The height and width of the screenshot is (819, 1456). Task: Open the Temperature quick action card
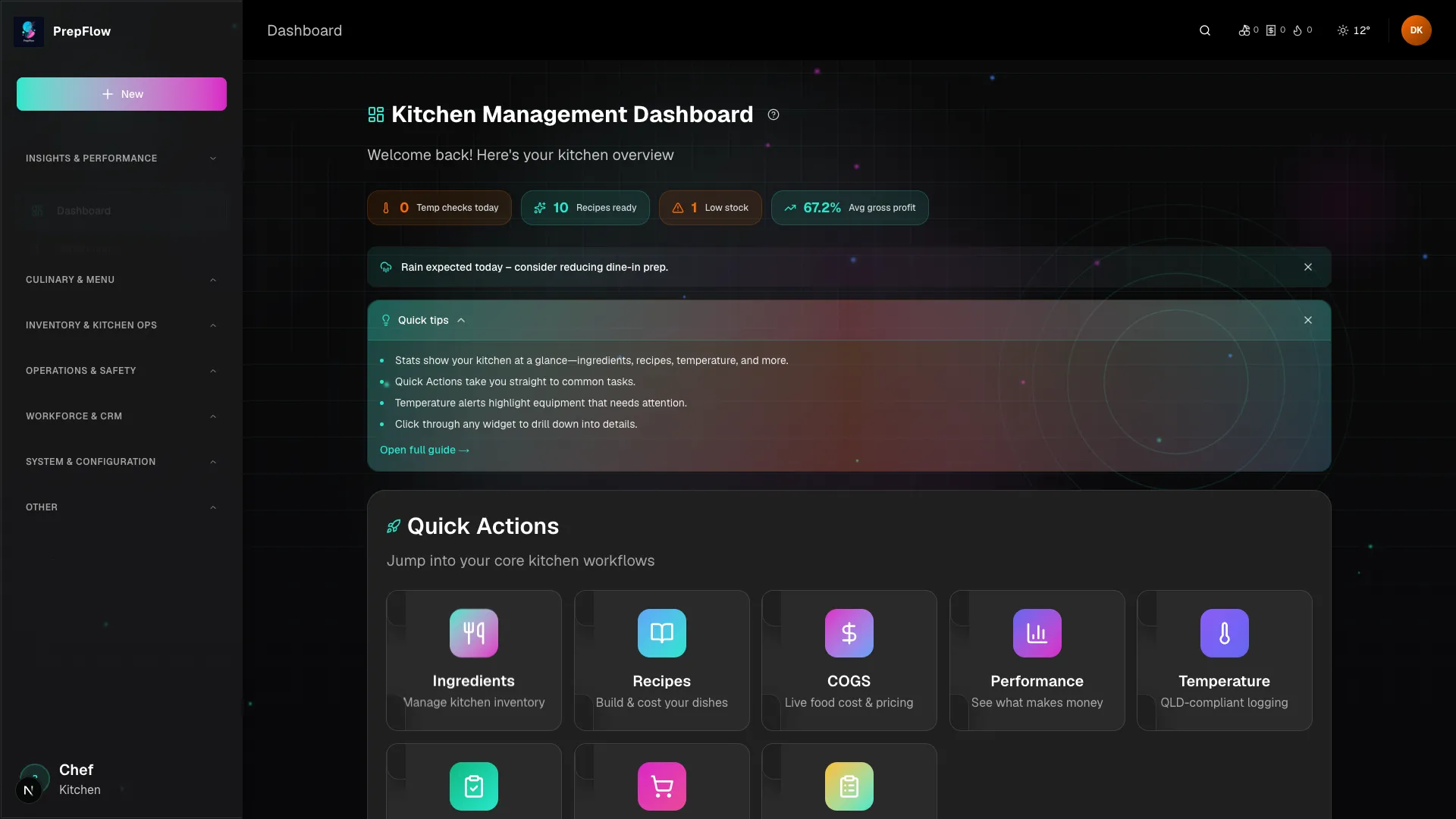pos(1225,661)
